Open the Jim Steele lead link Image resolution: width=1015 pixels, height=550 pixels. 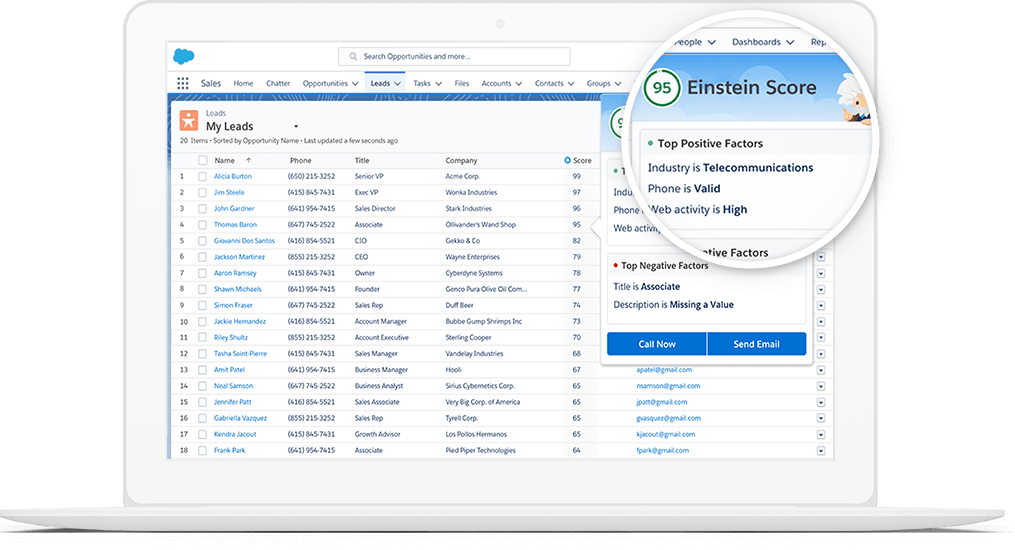click(229, 192)
